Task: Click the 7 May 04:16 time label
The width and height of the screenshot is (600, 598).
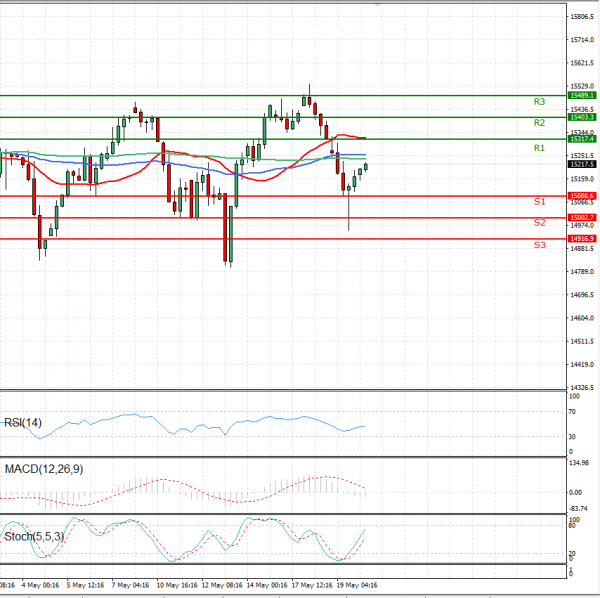Action: click(x=130, y=585)
